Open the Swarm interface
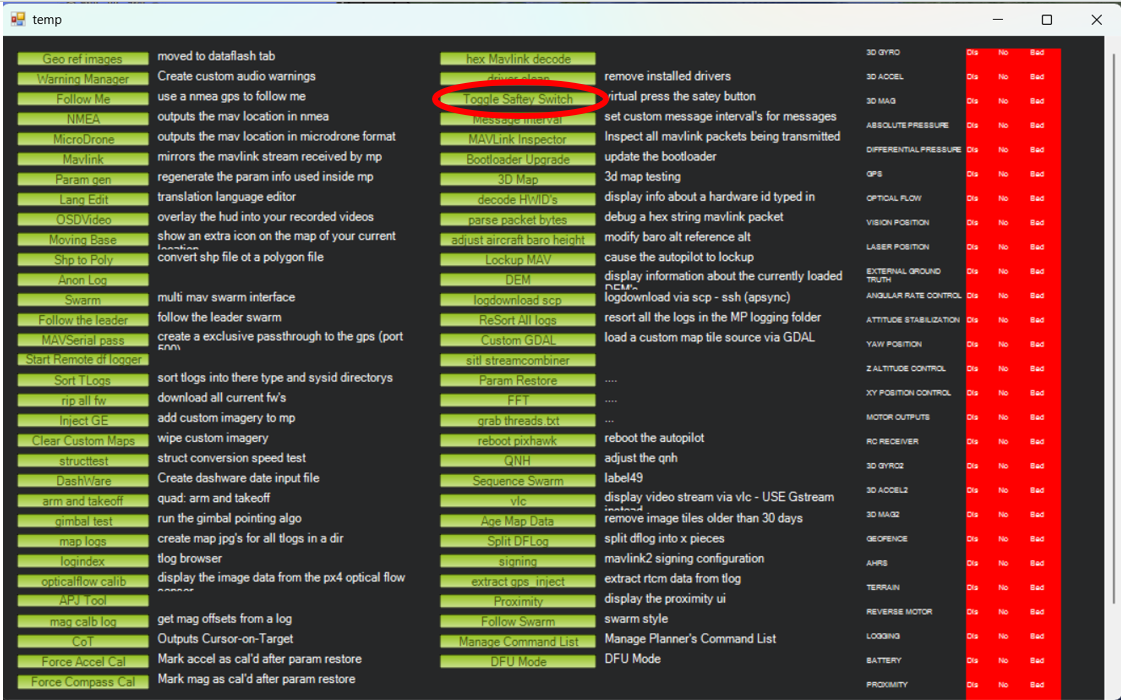The width and height of the screenshot is (1121, 700). 83,300
